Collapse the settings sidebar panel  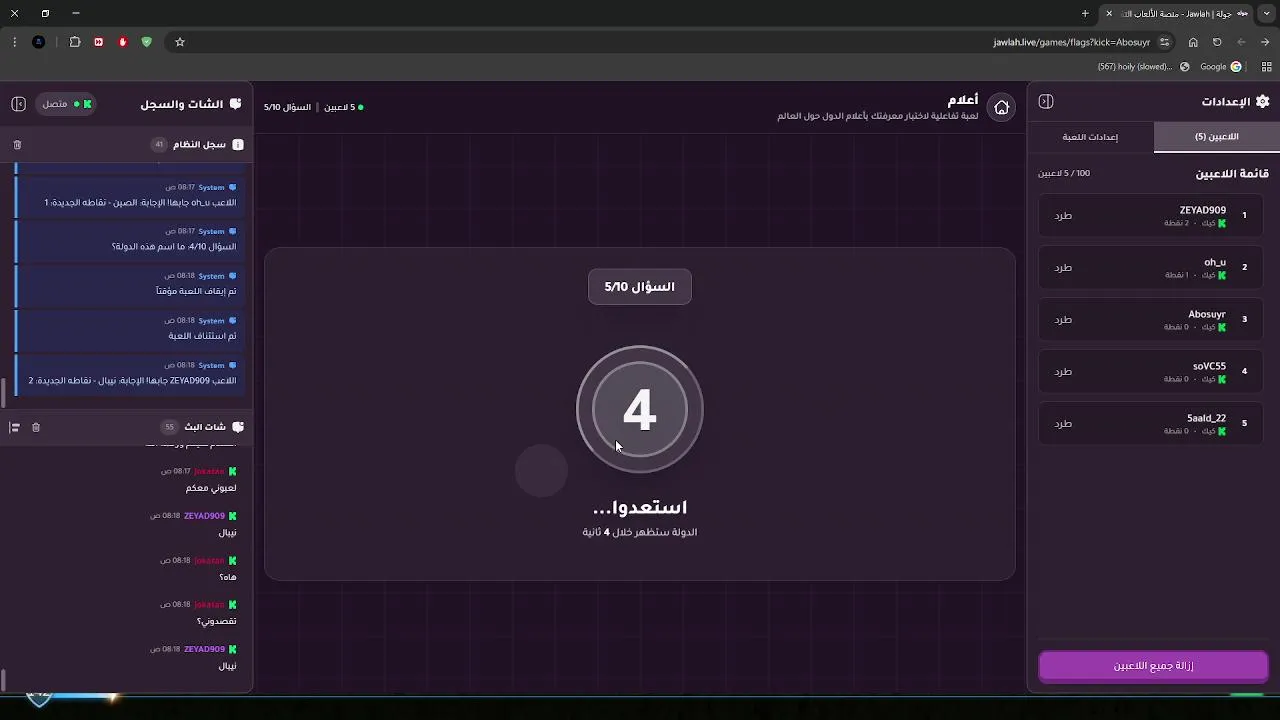[x=1046, y=101]
